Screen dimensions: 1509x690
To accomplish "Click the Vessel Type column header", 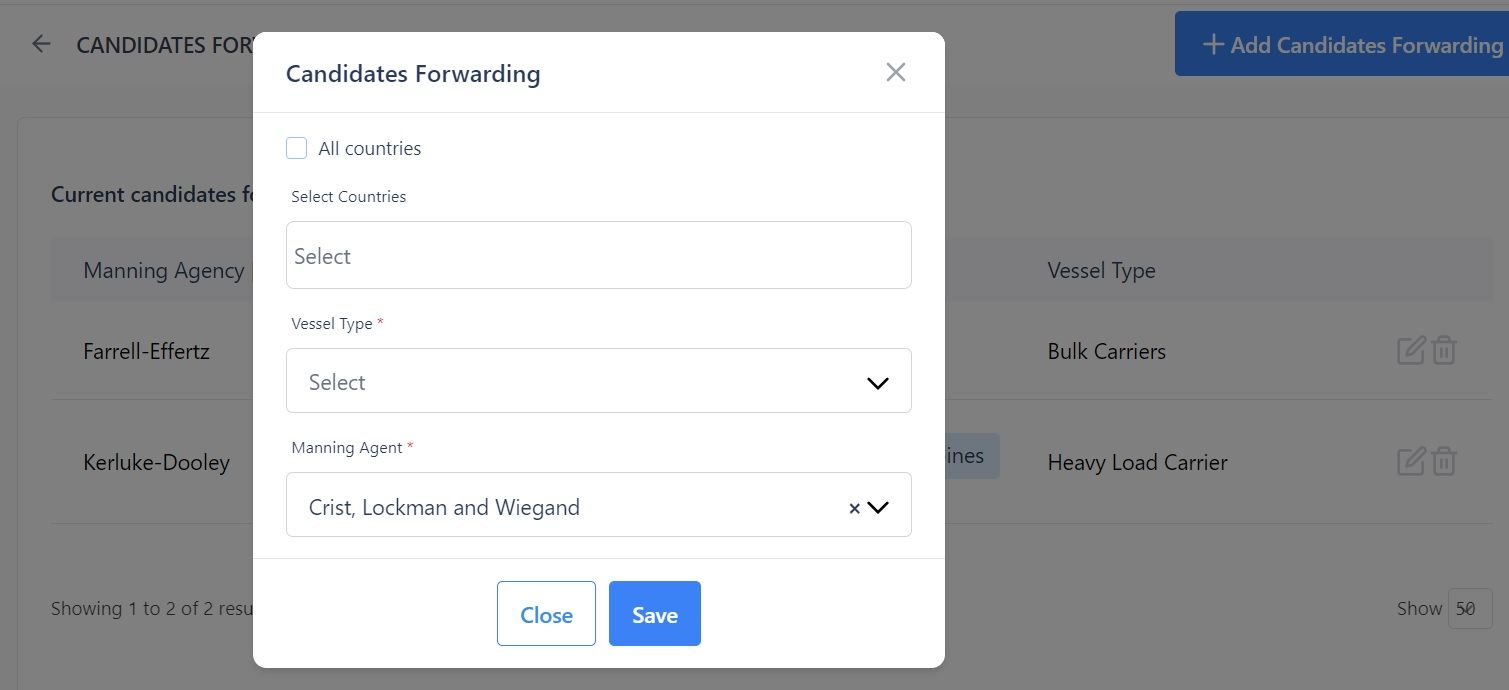I will click(x=1101, y=270).
